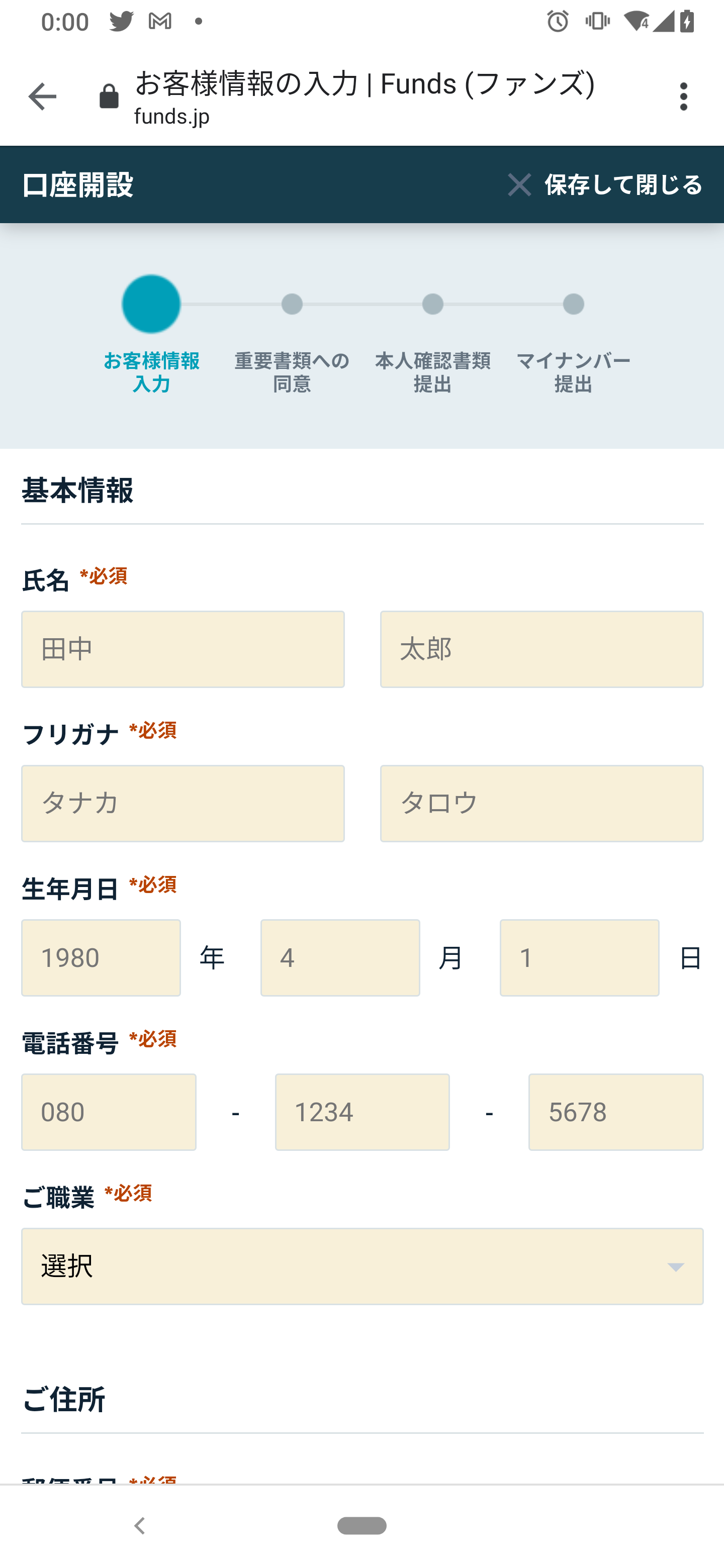
Task: Focus the last name field 田中
Action: point(183,649)
